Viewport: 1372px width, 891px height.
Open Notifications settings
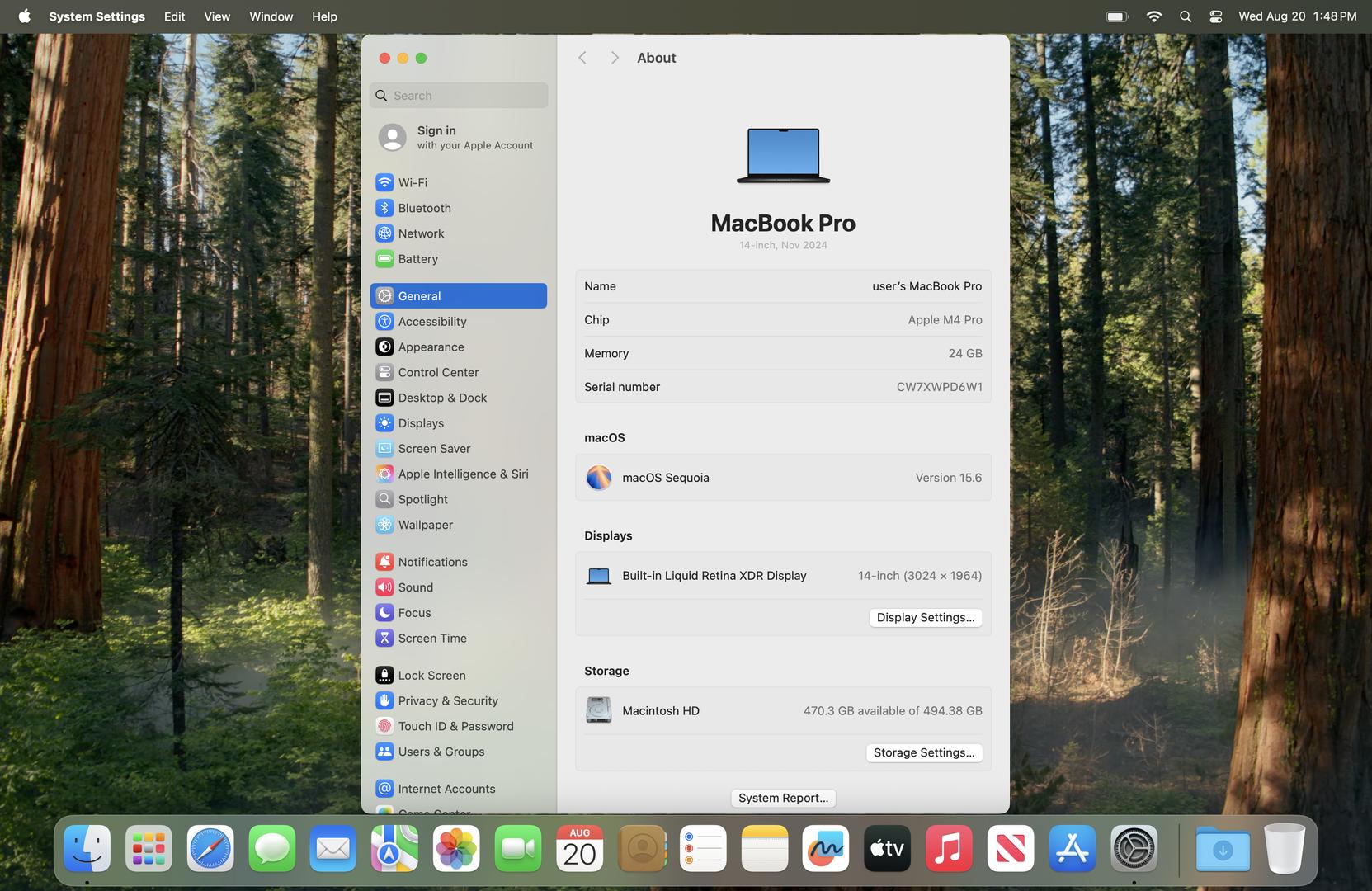pos(458,562)
